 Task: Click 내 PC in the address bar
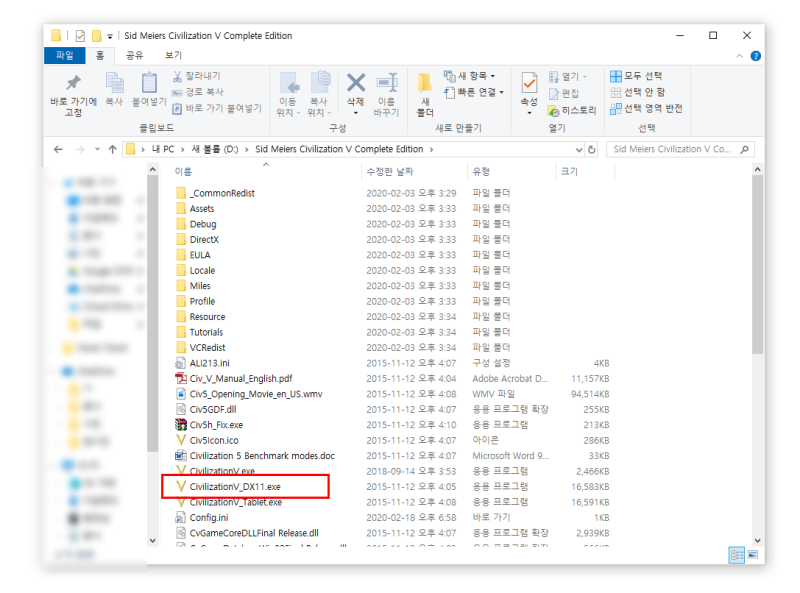163,149
